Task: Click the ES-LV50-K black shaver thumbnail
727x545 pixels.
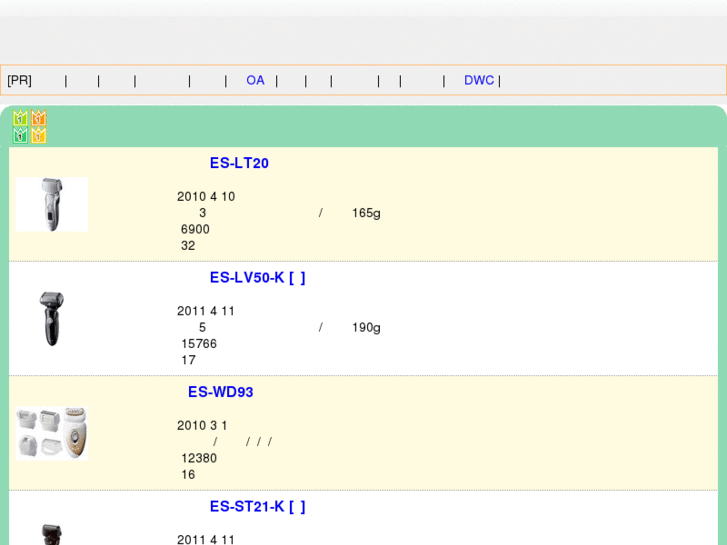Action: 52,319
